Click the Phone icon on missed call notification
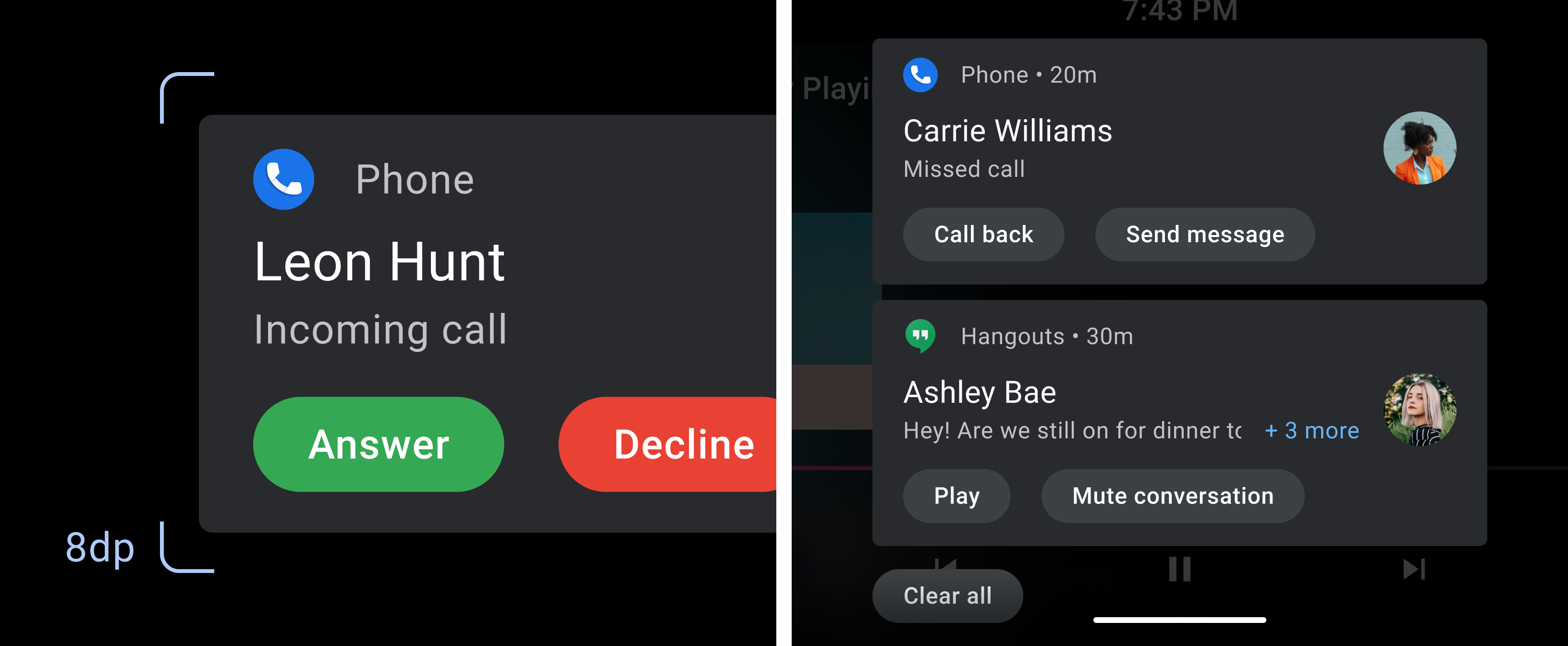The height and width of the screenshot is (646, 1568). 921,75
